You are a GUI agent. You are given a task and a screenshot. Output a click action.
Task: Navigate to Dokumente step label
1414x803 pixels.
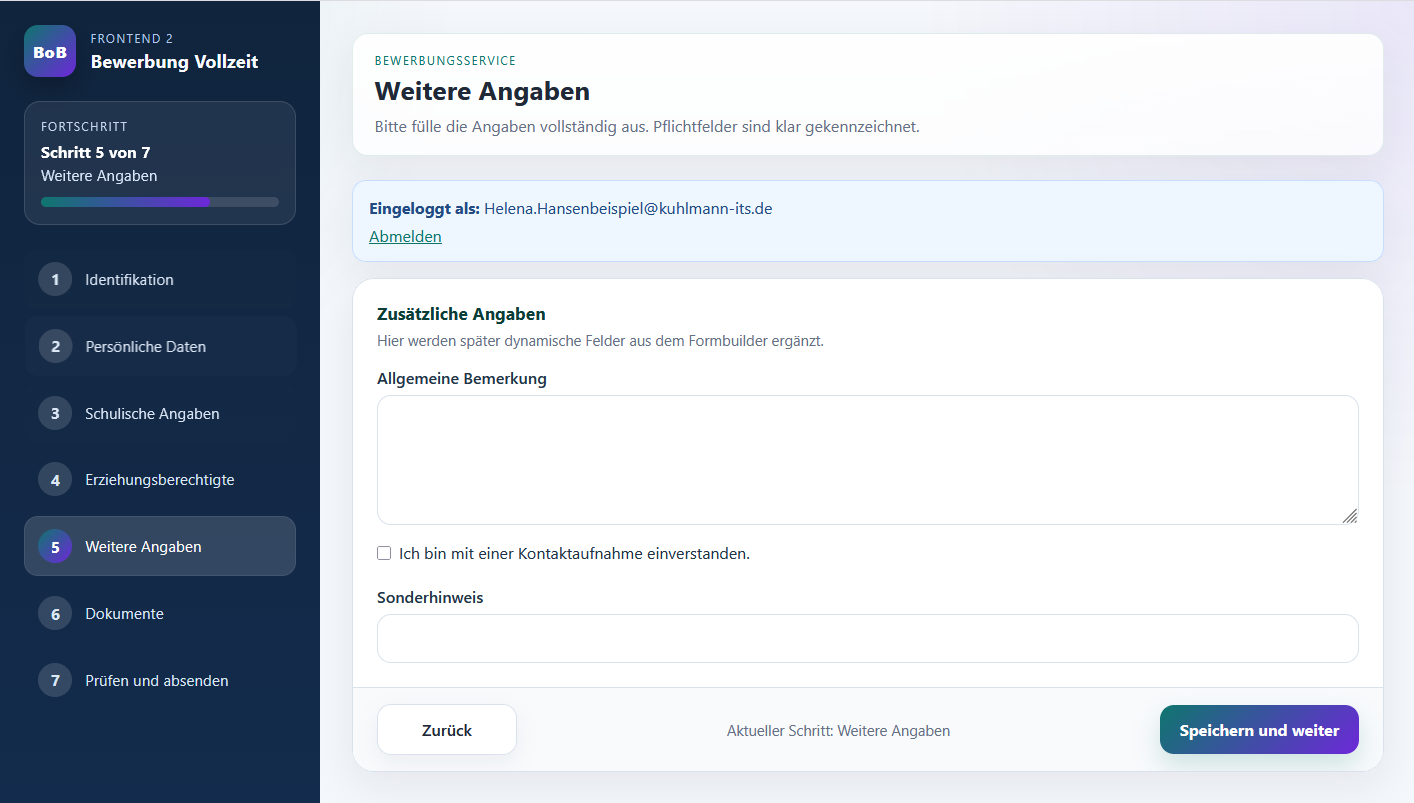coord(124,614)
